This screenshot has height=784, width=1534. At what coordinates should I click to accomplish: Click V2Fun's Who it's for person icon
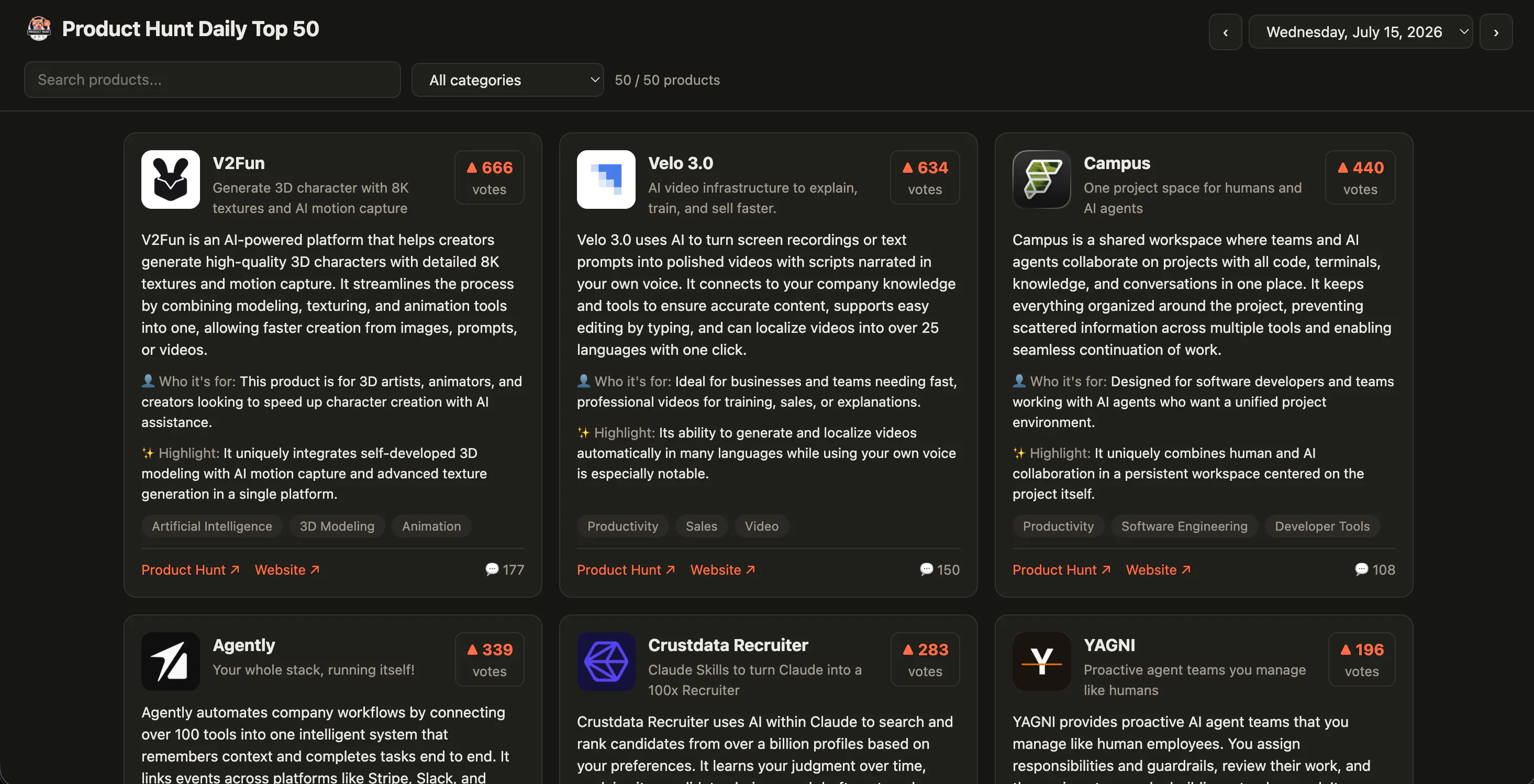[x=148, y=381]
